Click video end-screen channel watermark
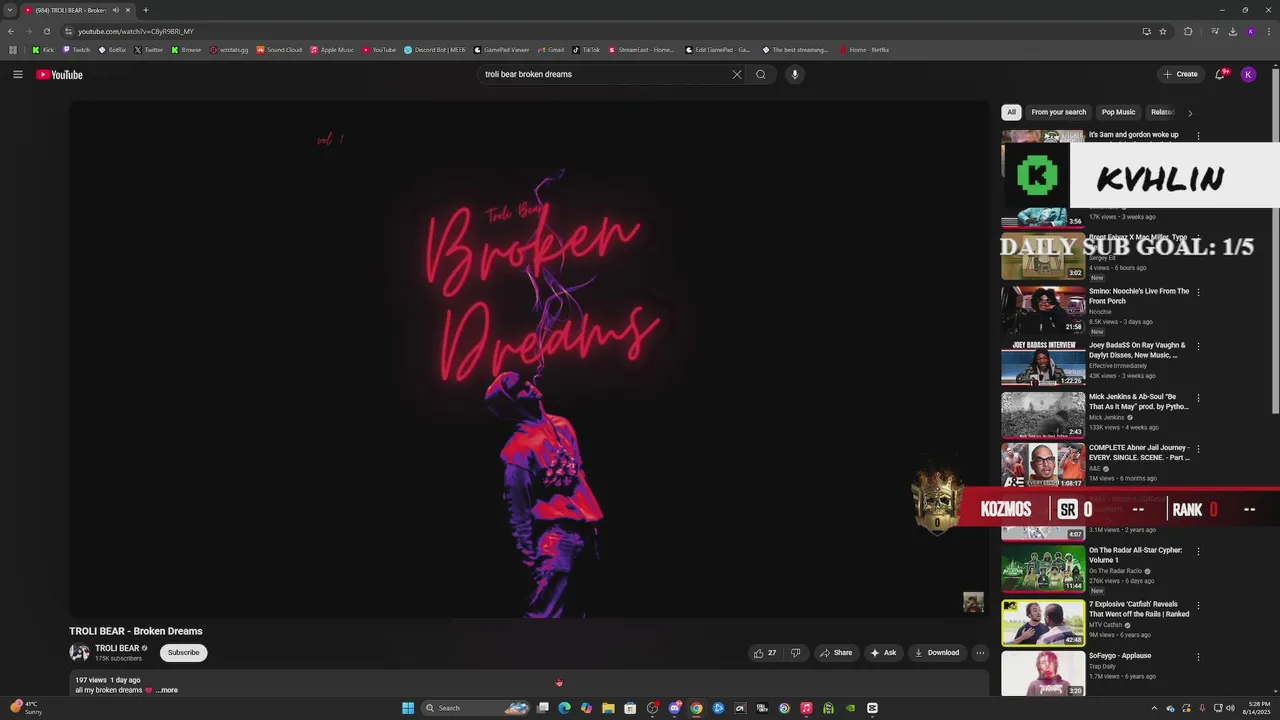 click(x=973, y=602)
